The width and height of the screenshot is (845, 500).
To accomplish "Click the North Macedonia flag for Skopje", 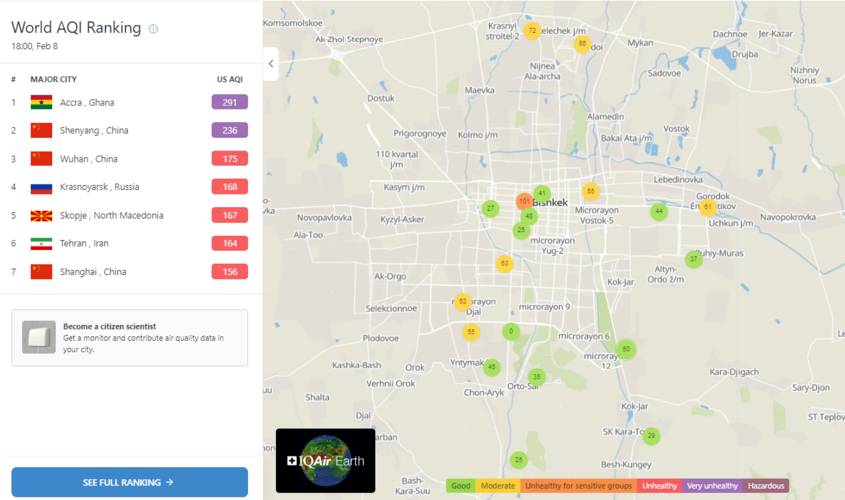I will pyautogui.click(x=41, y=215).
